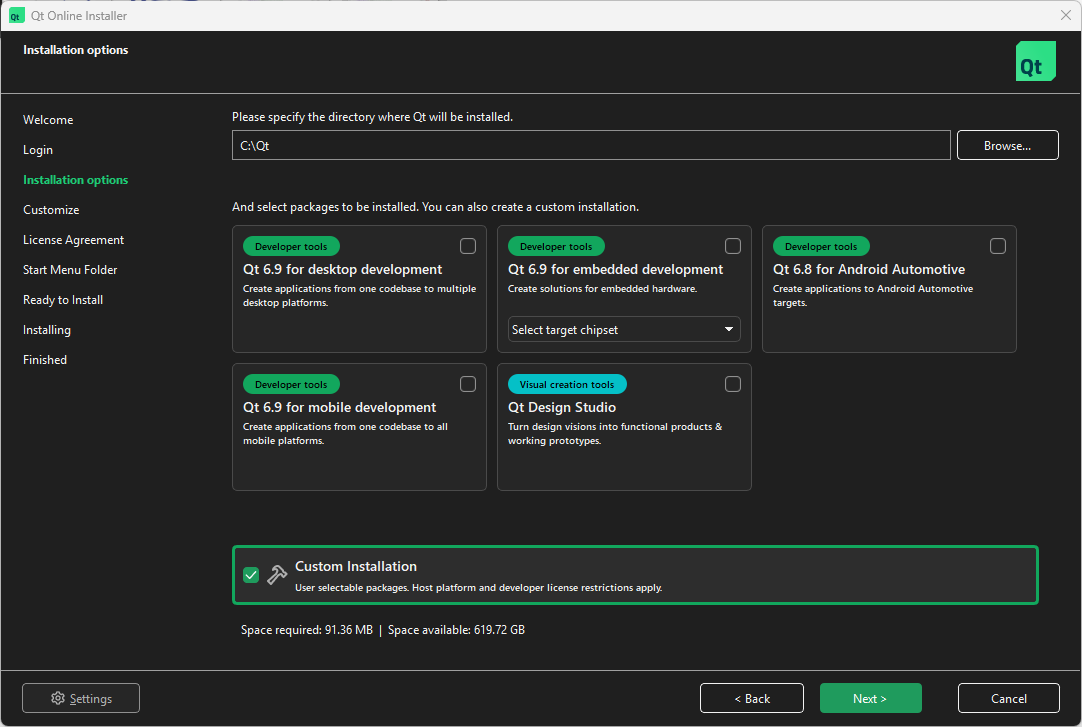Open the Select target chipset dropdown
This screenshot has height=727, width=1082.
click(624, 329)
